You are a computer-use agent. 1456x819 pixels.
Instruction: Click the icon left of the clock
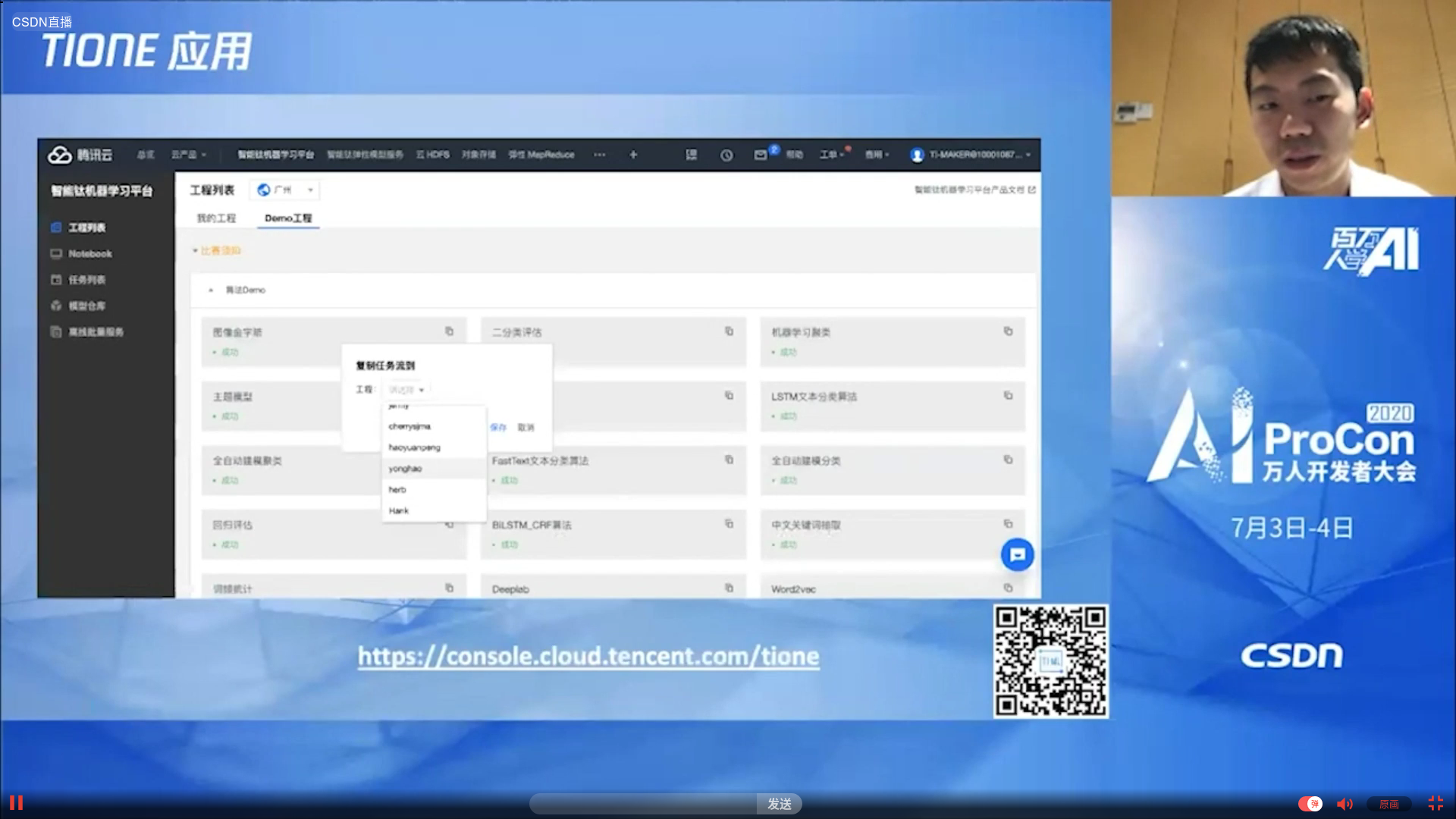(x=691, y=155)
